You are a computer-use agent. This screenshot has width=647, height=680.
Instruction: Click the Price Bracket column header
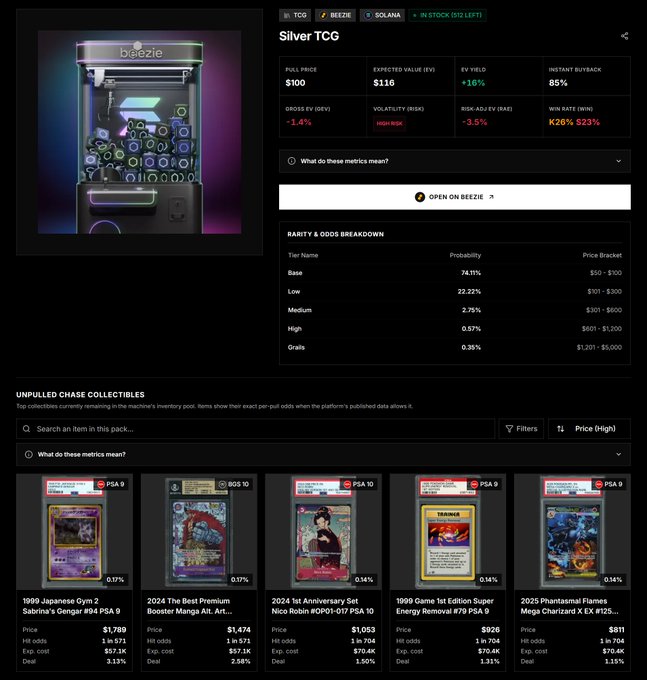click(x=602, y=255)
